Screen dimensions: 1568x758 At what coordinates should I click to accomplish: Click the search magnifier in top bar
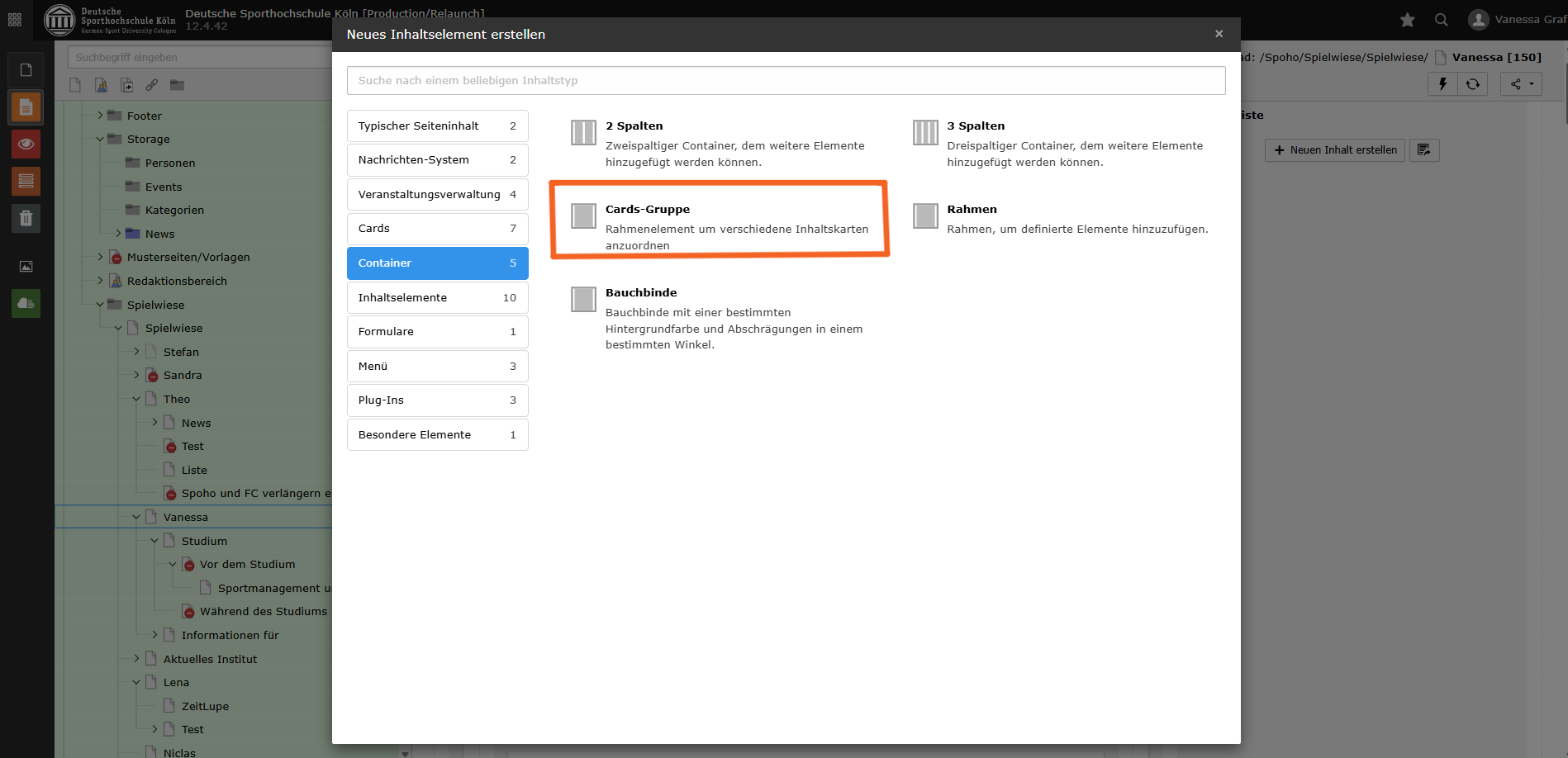1442,20
